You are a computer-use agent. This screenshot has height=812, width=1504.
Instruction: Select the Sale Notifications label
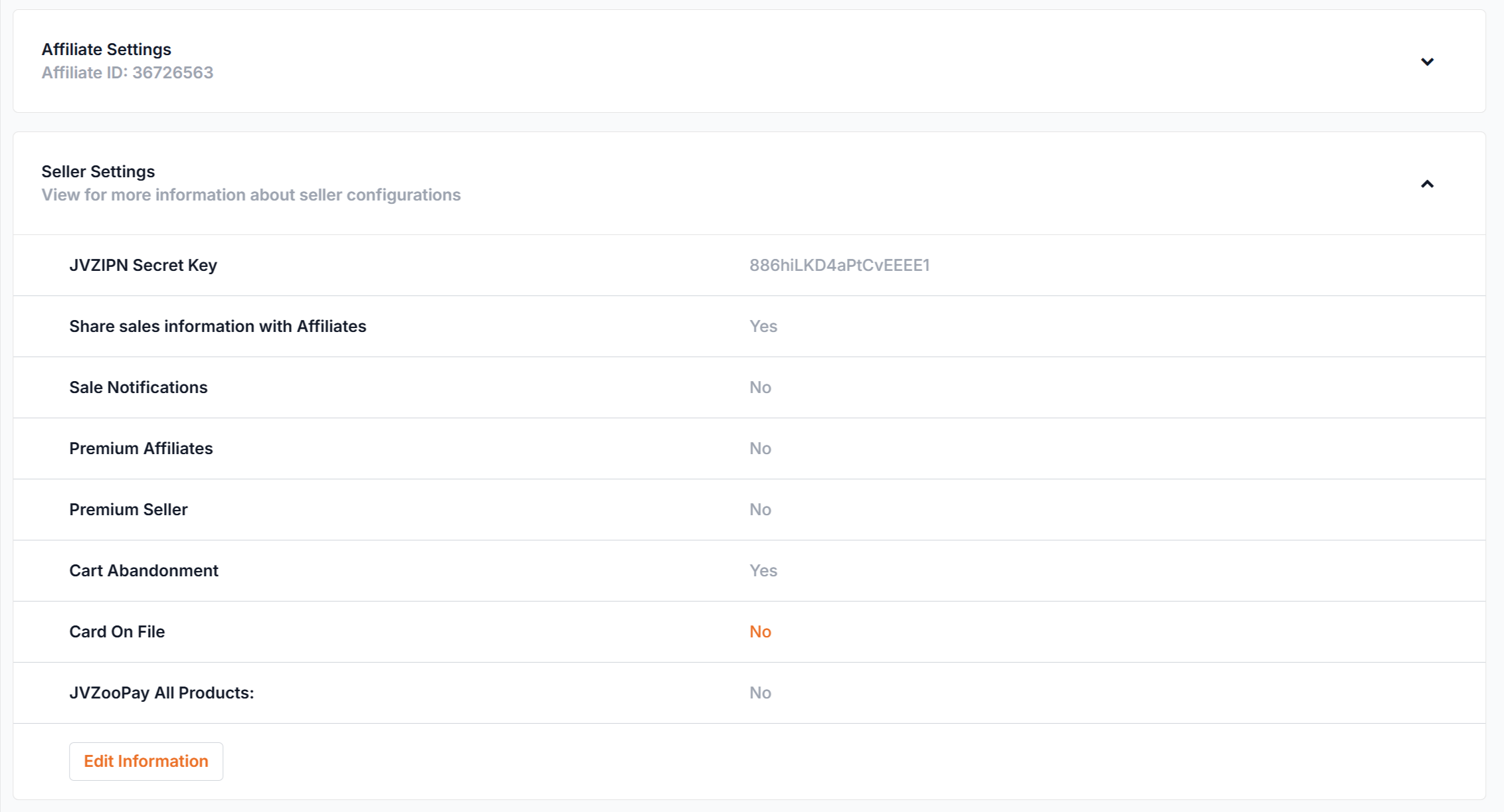138,387
